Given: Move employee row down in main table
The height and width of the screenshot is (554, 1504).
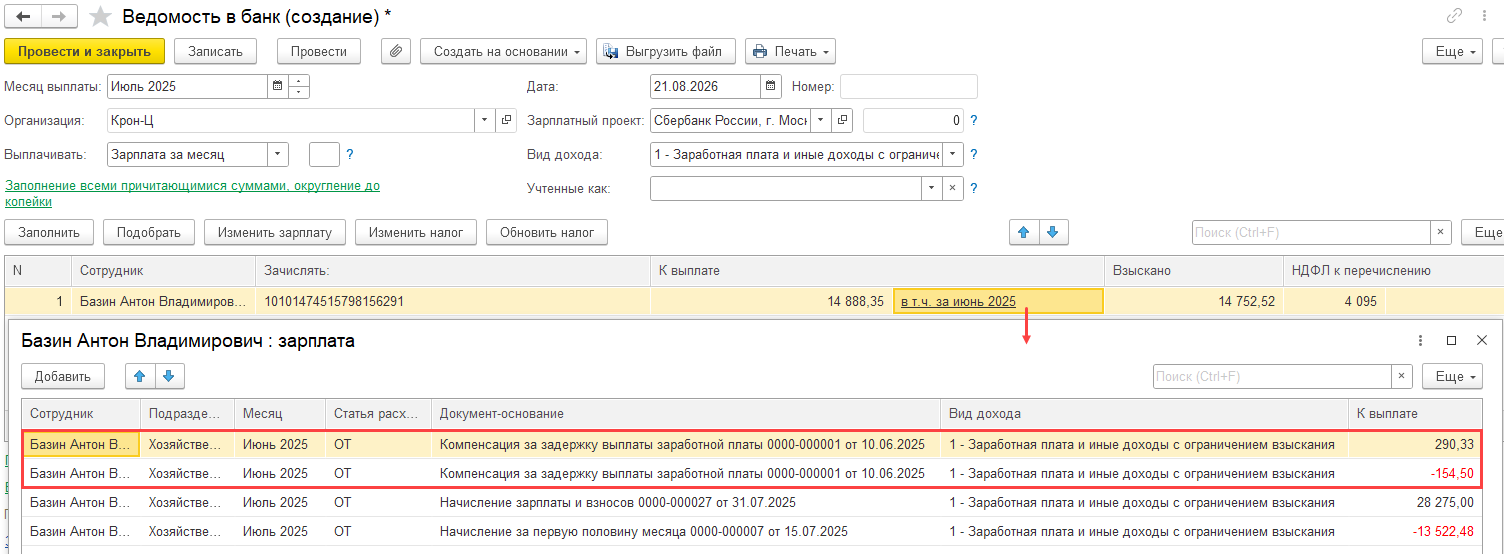Looking at the screenshot, I should point(1053,233).
